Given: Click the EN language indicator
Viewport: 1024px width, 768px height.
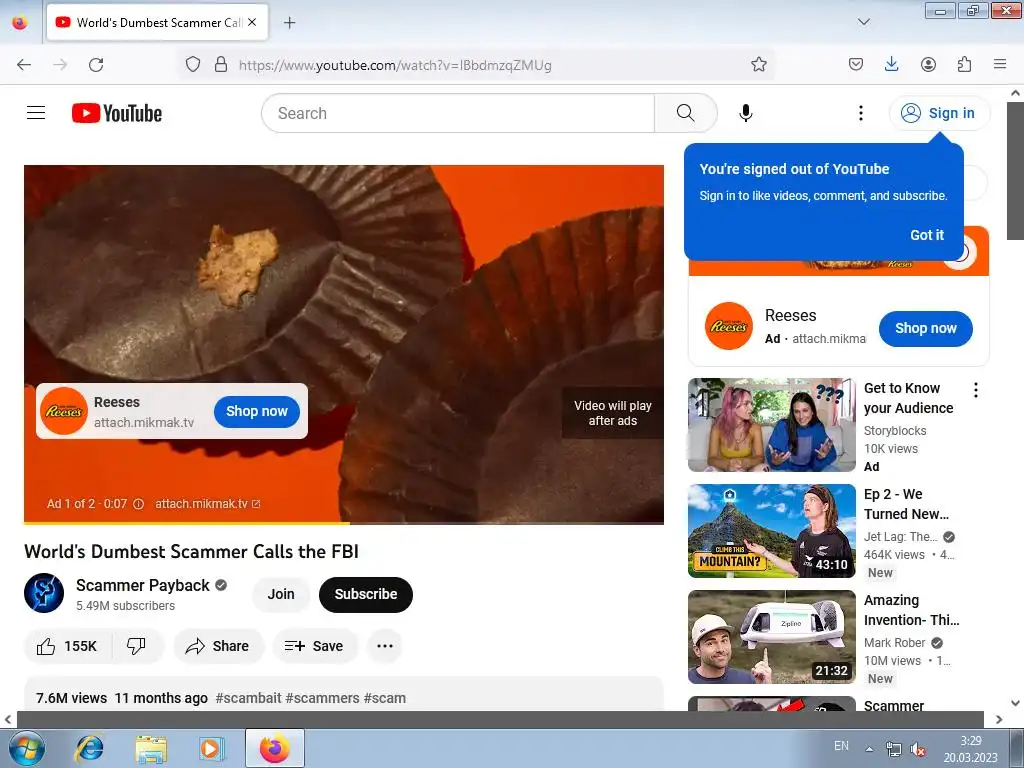Looking at the screenshot, I should click(841, 746).
